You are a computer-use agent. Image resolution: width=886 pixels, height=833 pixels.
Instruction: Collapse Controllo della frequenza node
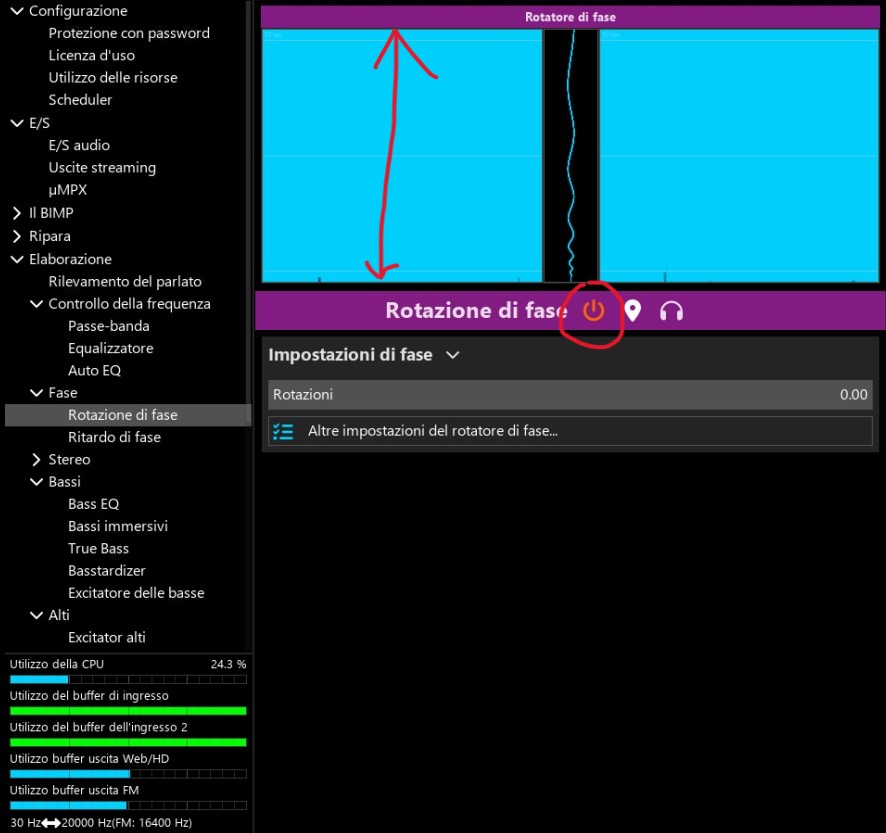pos(37,304)
